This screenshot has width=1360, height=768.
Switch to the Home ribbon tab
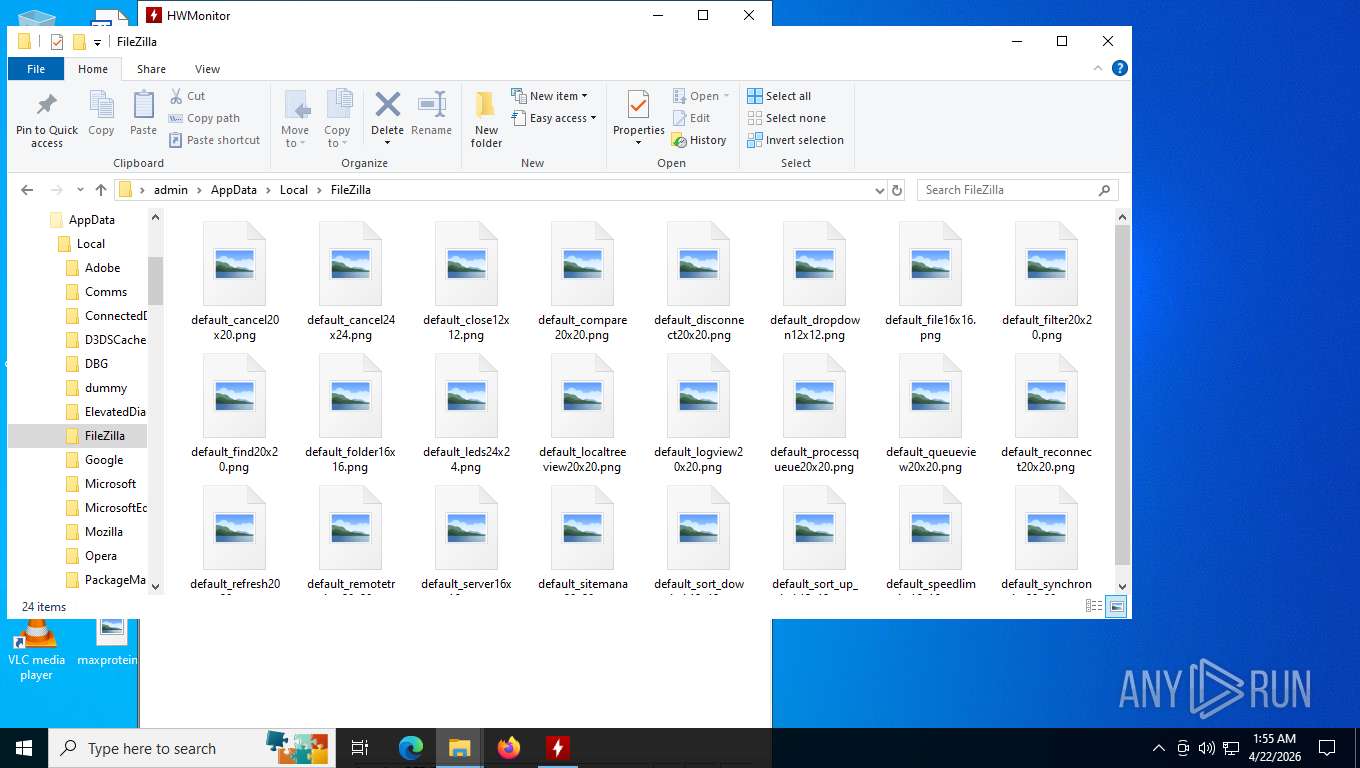click(93, 69)
